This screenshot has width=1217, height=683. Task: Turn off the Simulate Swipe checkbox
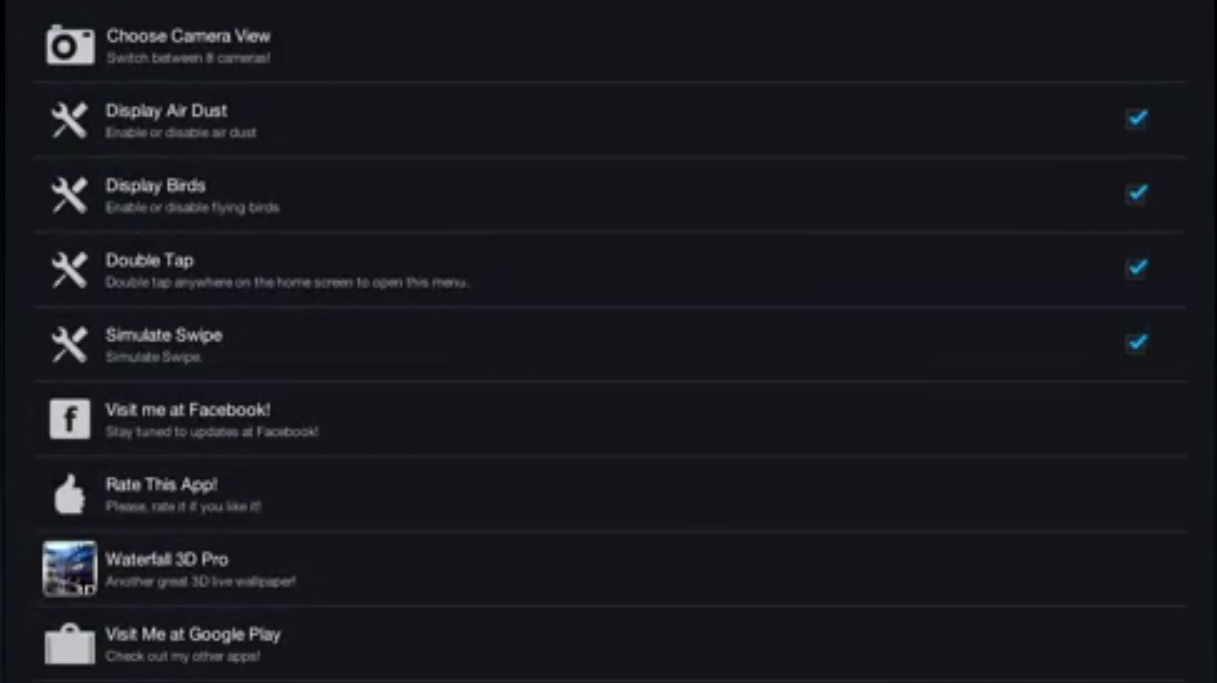[1136, 342]
